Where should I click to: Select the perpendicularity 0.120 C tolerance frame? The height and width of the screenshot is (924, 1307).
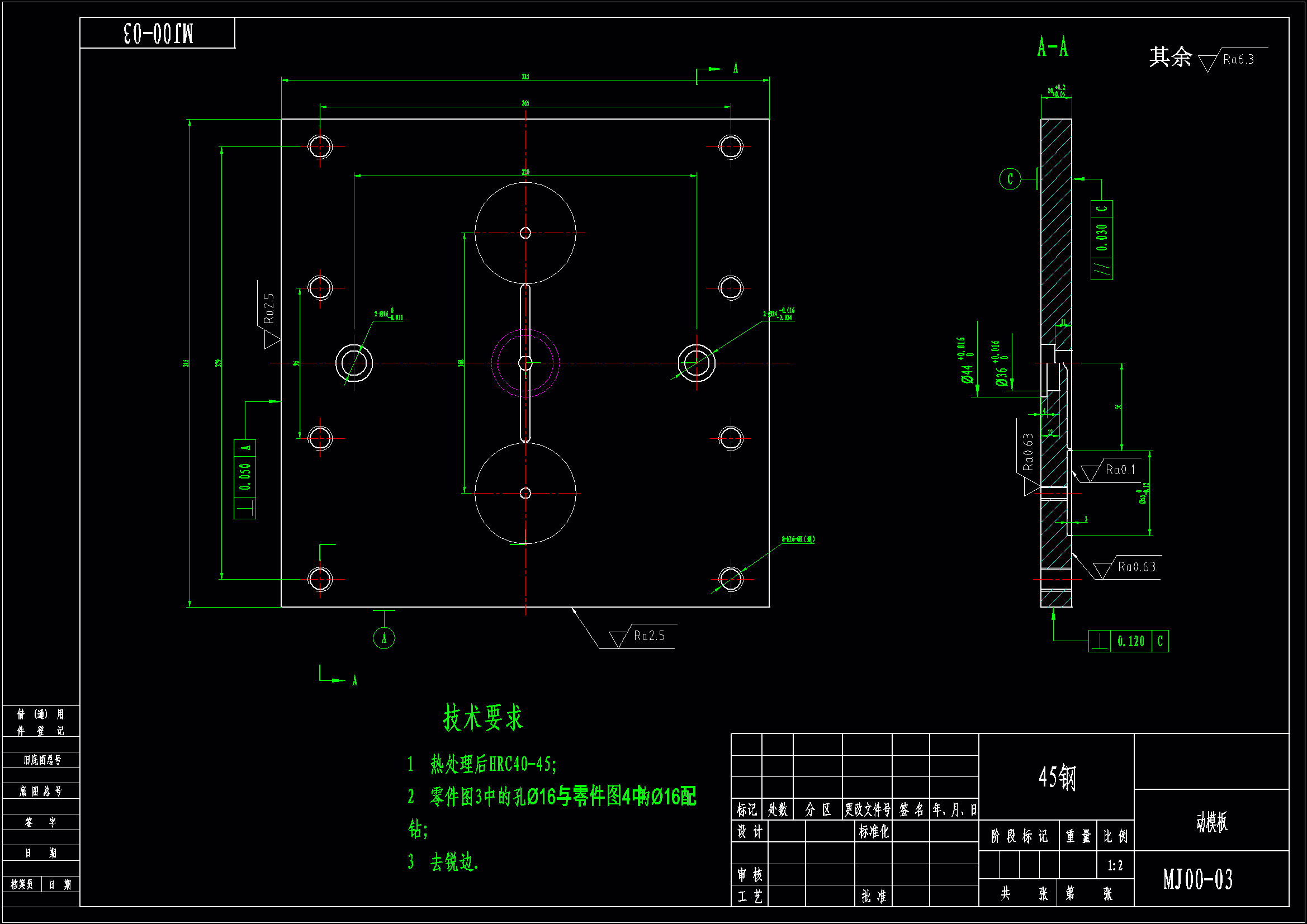(1128, 642)
